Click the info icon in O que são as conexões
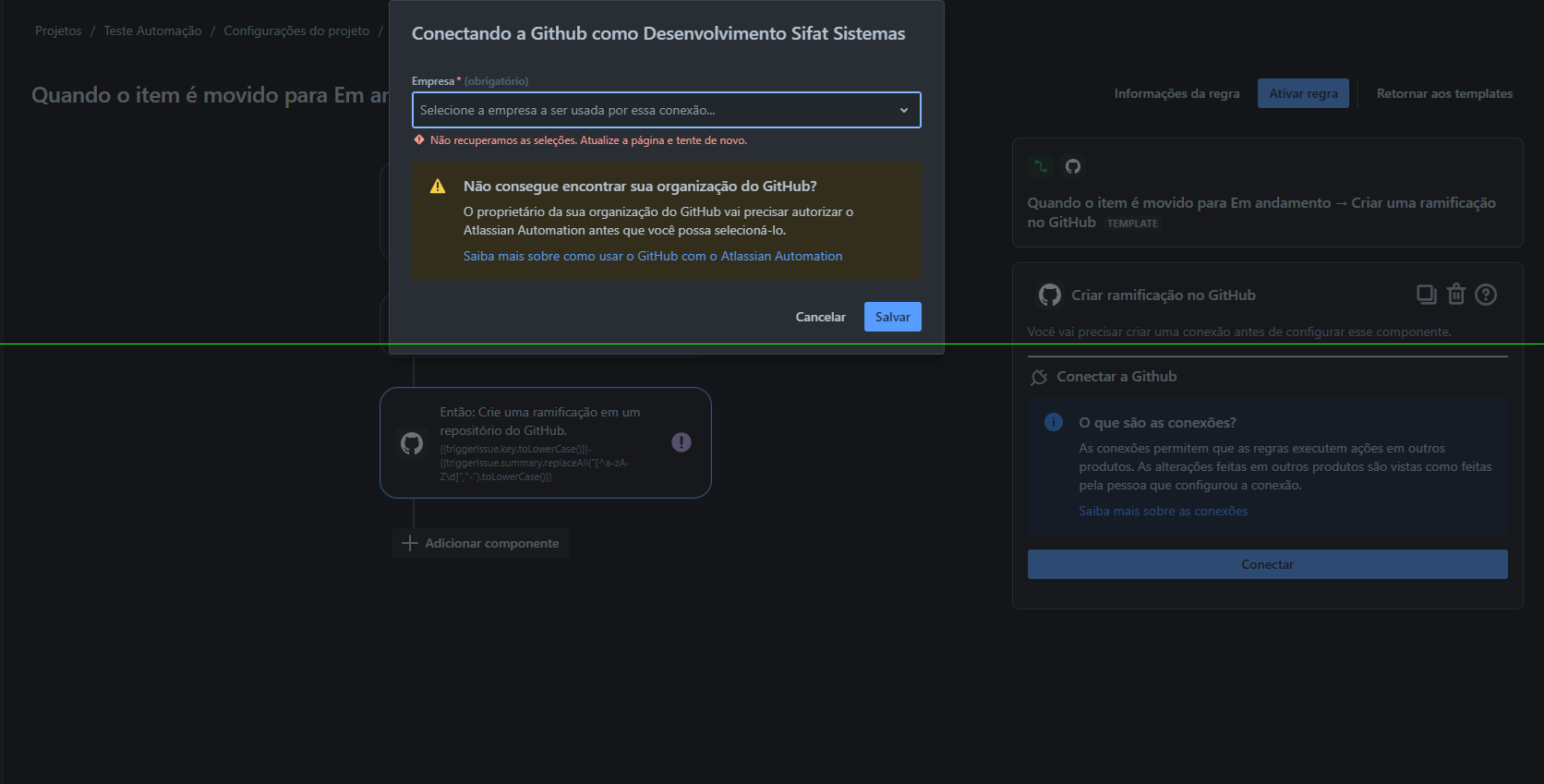Viewport: 1544px width, 784px height. [1054, 422]
